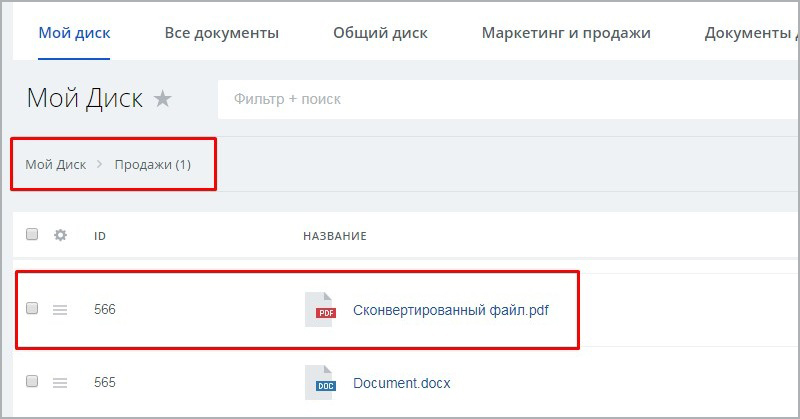Select the Маркетинг и продажи tab

566,33
